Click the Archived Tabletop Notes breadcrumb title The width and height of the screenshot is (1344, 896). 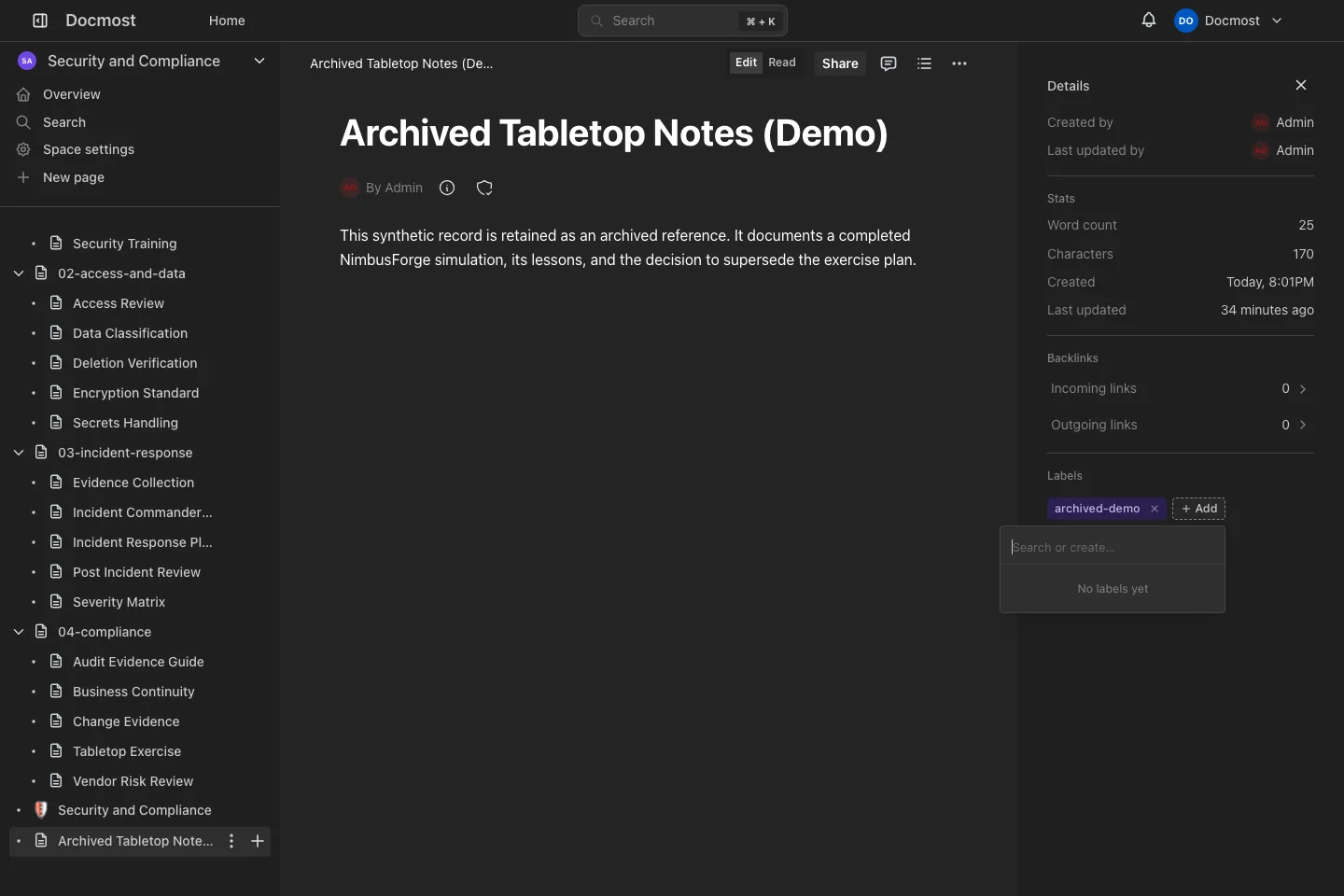[401, 63]
